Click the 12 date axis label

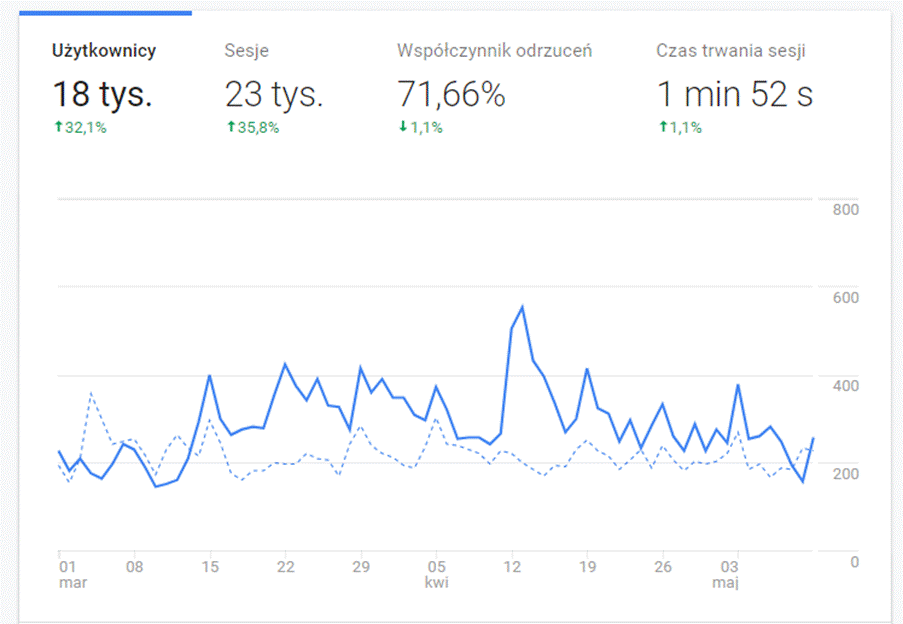tap(512, 567)
